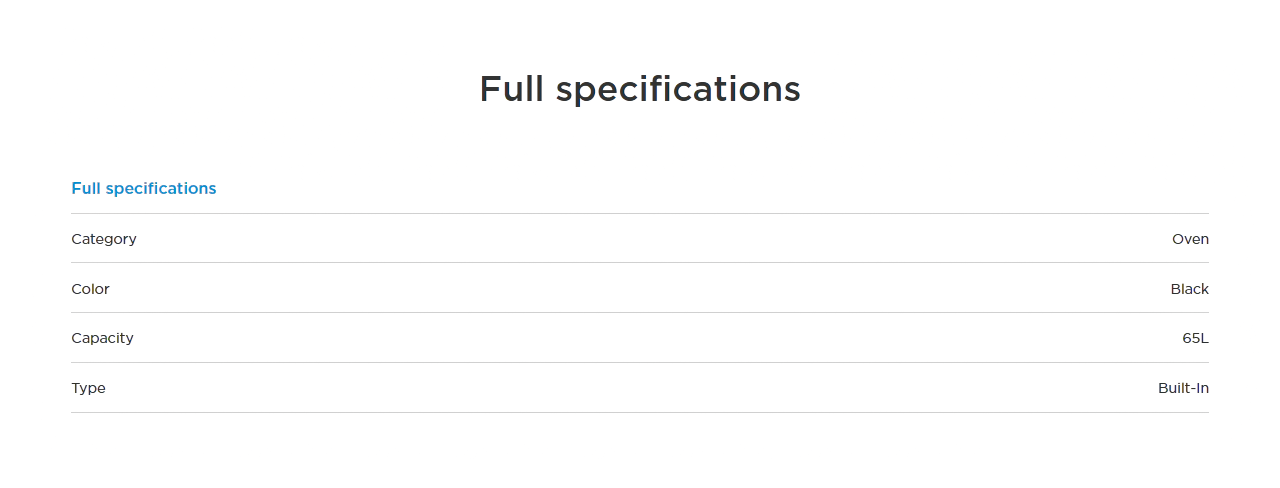Click the Color label

pyautogui.click(x=90, y=289)
